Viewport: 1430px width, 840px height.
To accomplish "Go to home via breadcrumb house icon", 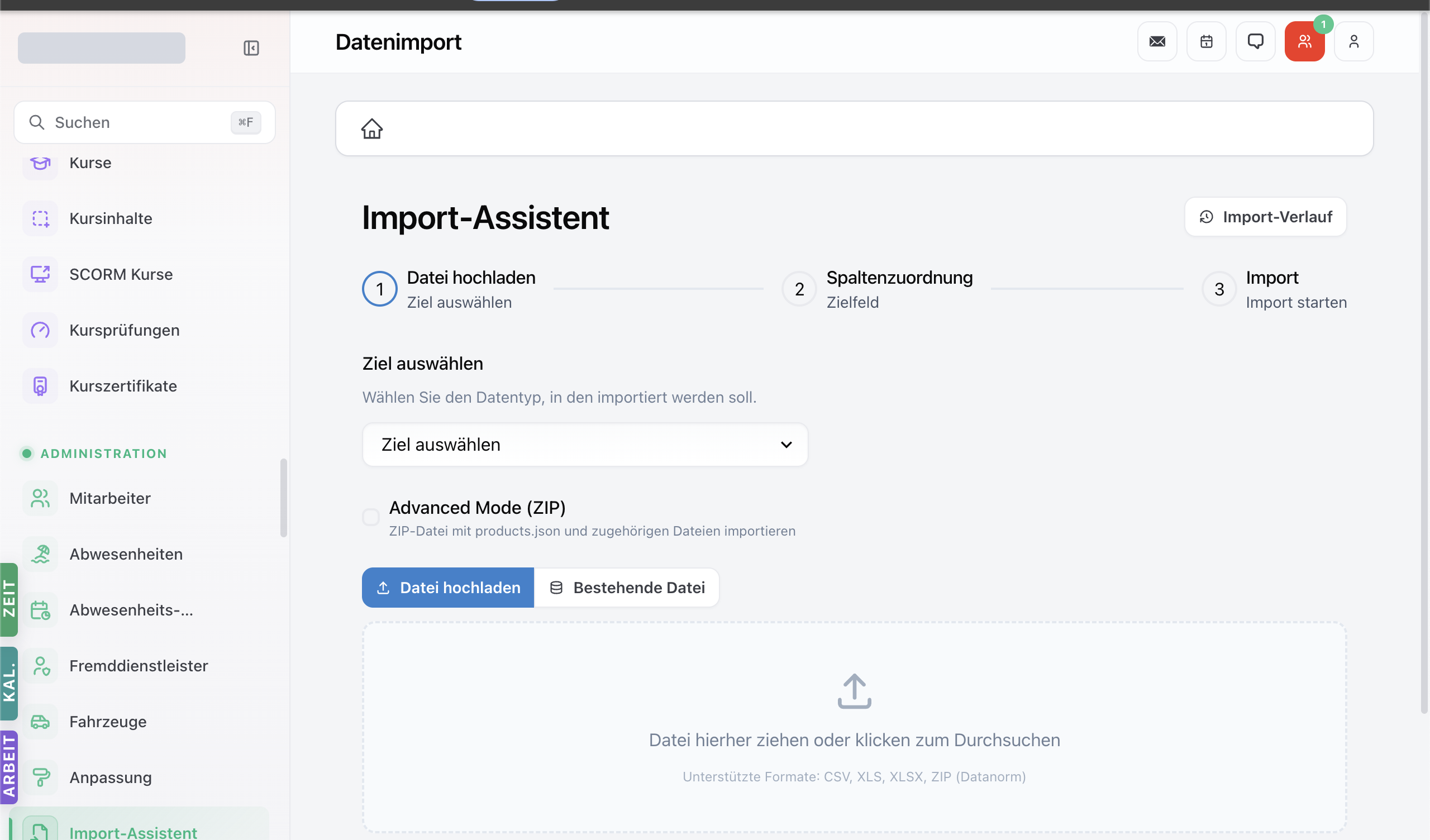I will pyautogui.click(x=371, y=129).
